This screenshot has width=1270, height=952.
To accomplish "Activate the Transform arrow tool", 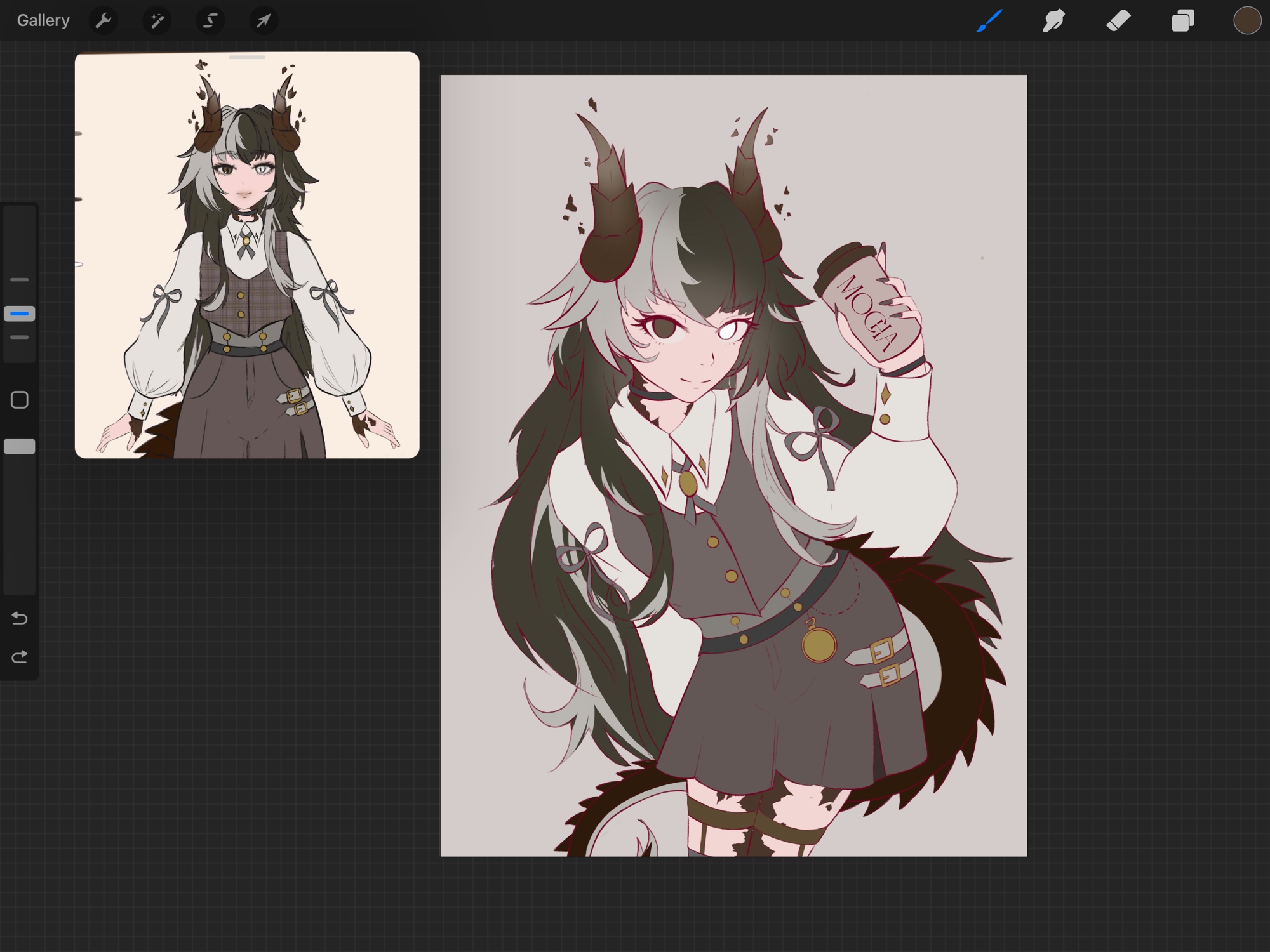I will click(x=264, y=21).
